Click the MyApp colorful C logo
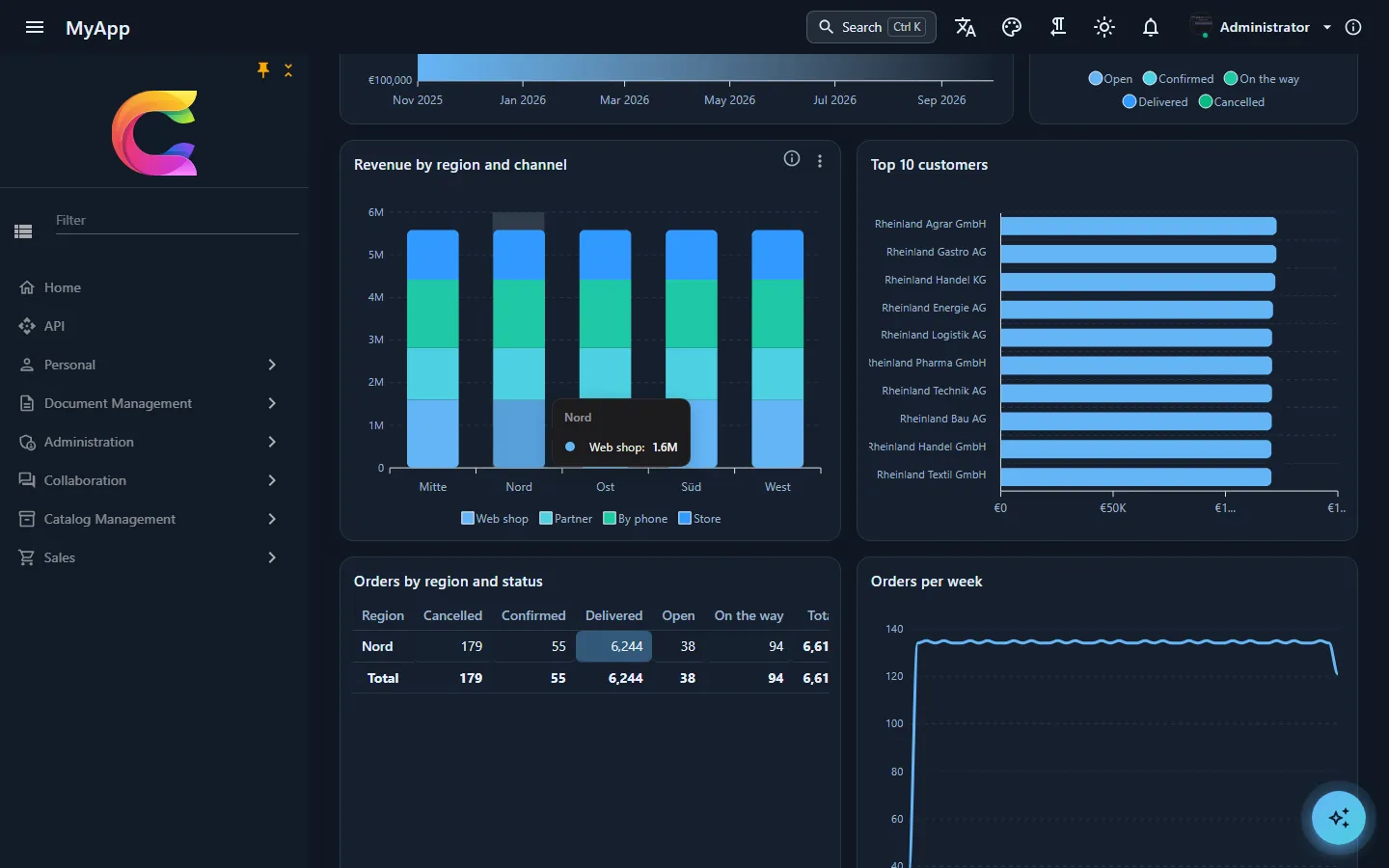This screenshot has height=868, width=1389. pos(154,133)
